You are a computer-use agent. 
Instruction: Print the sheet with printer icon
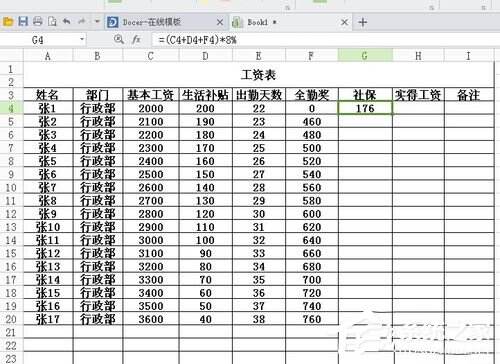pyautogui.click(x=38, y=22)
